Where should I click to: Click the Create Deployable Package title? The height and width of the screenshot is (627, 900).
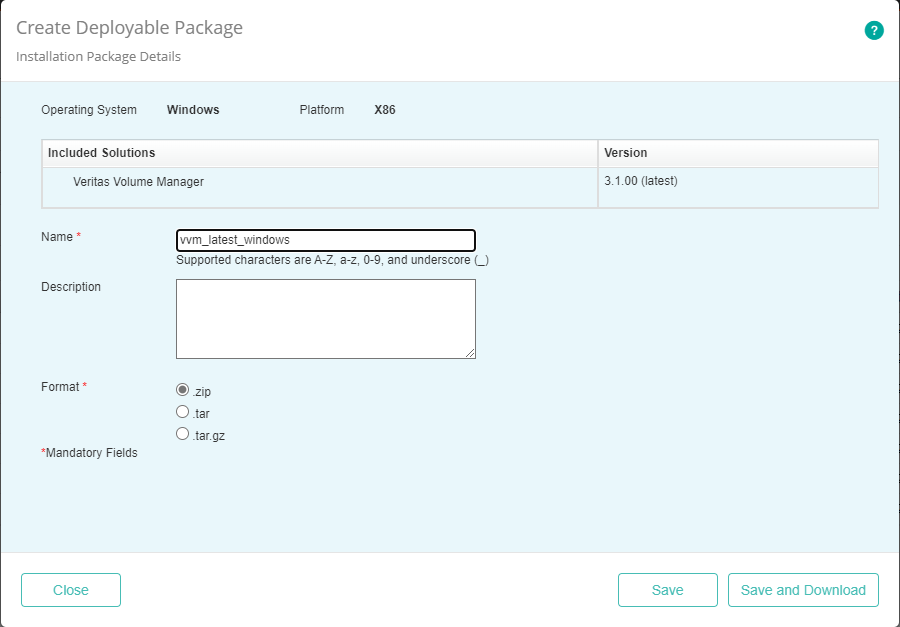point(128,27)
